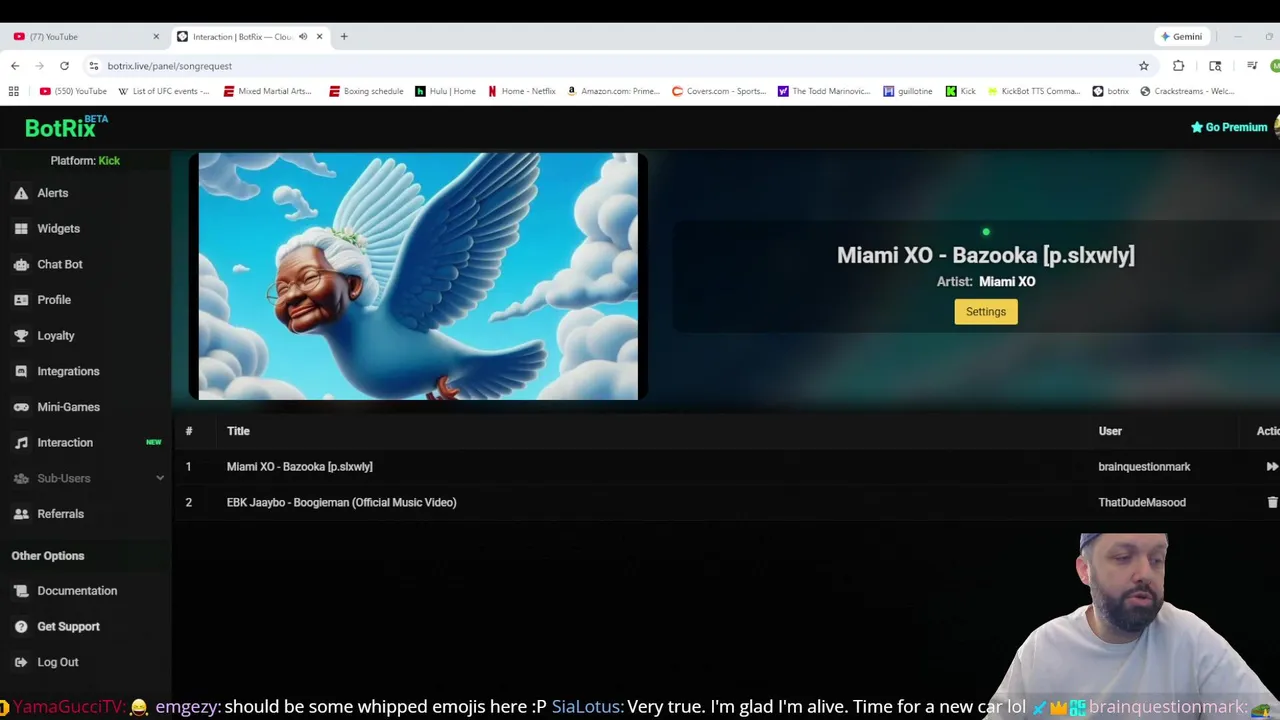
Task: Mute the BotRix tab audio icon
Action: pos(303,37)
